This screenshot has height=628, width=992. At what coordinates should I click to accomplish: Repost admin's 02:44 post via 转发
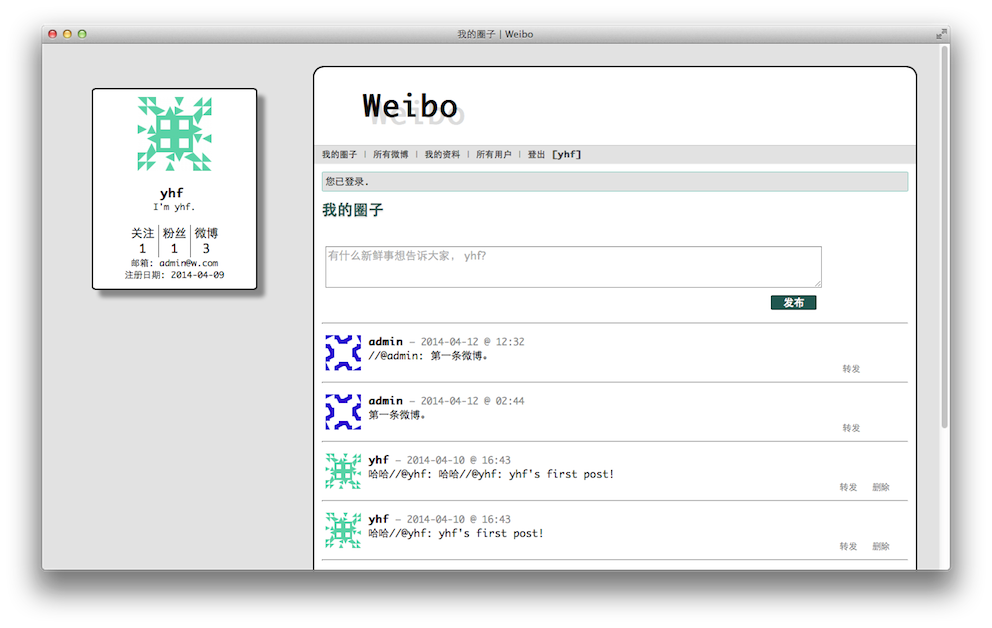(851, 428)
